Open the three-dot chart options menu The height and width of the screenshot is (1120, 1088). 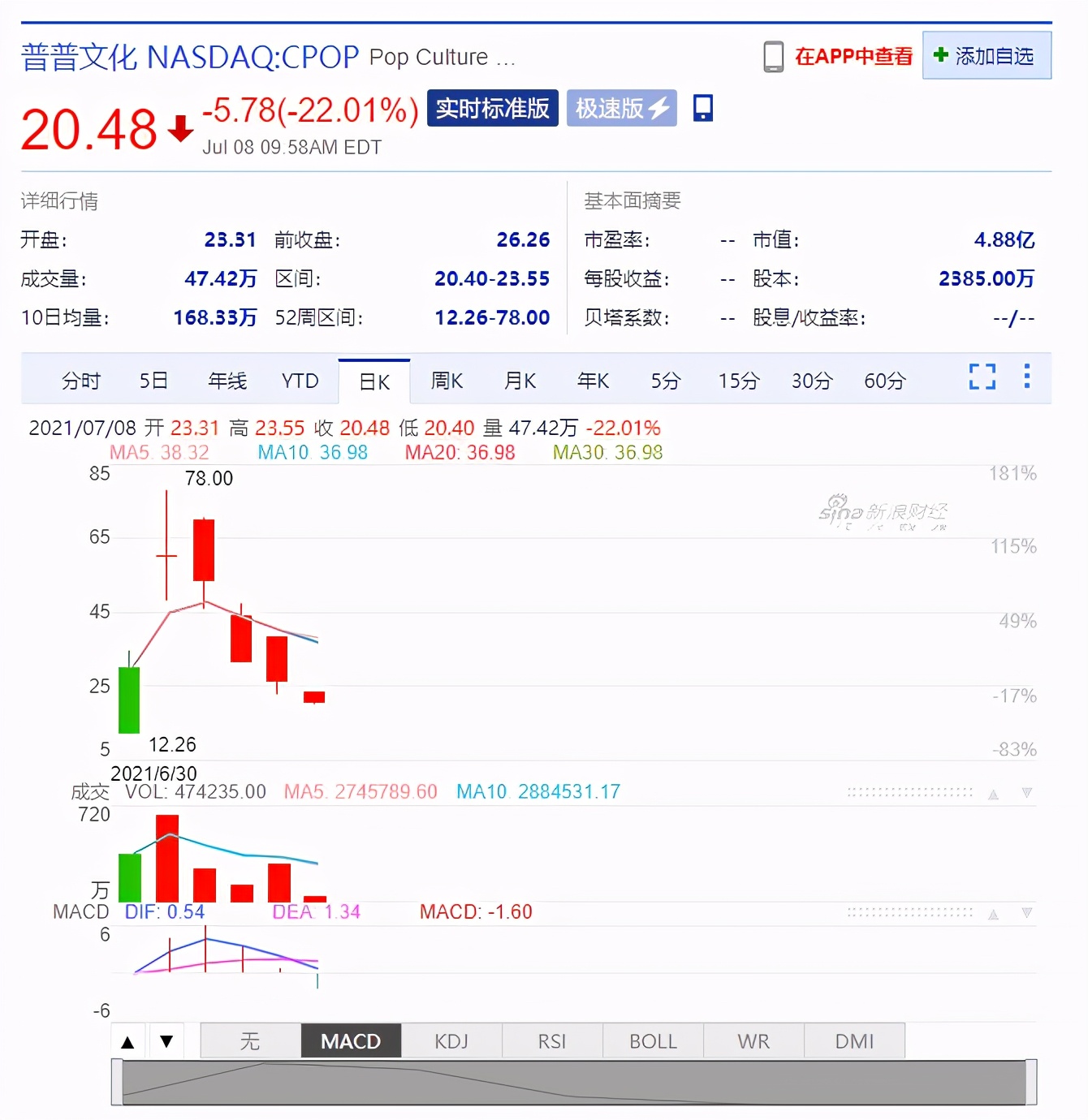[1027, 376]
